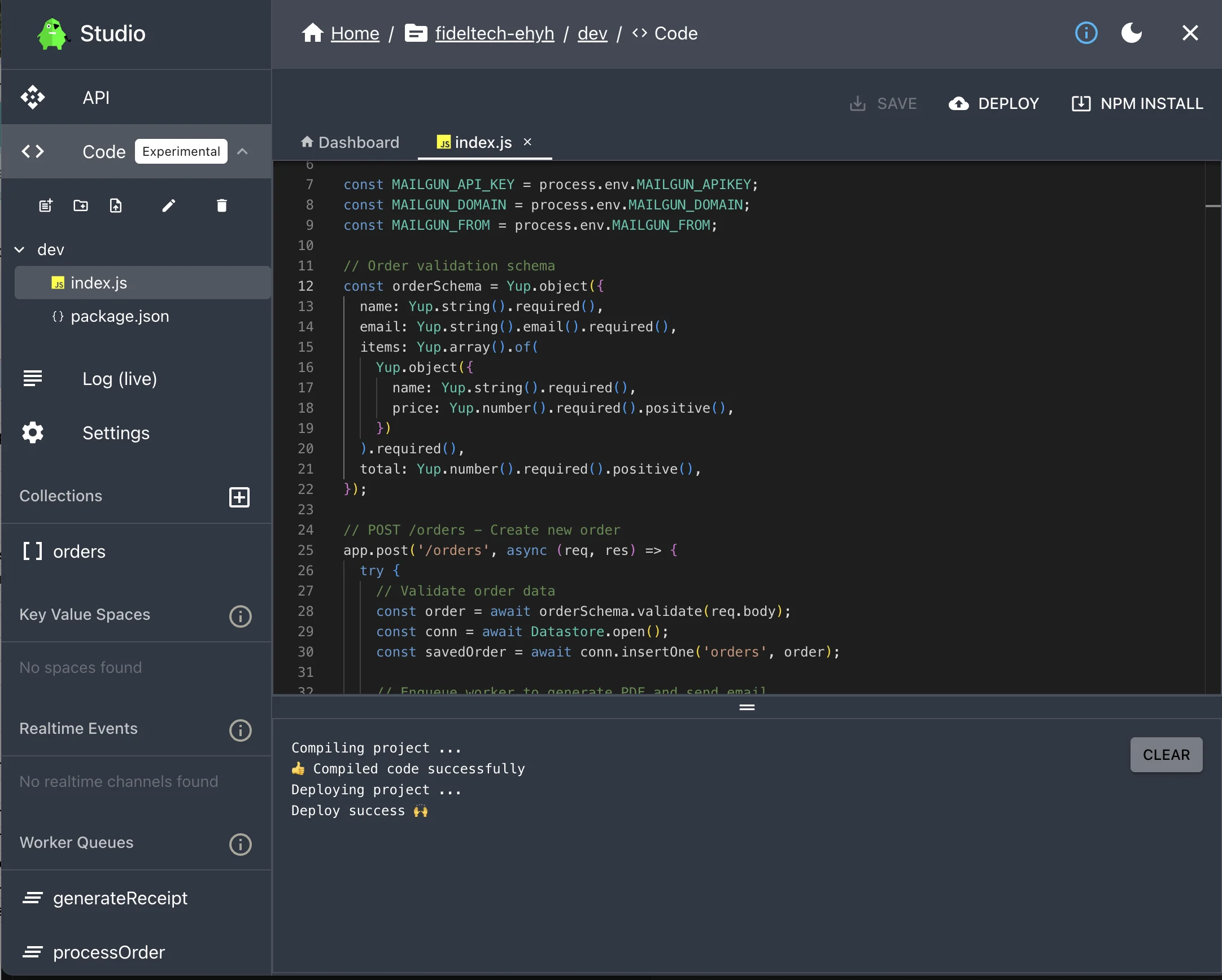Click the Code section icon

click(33, 151)
